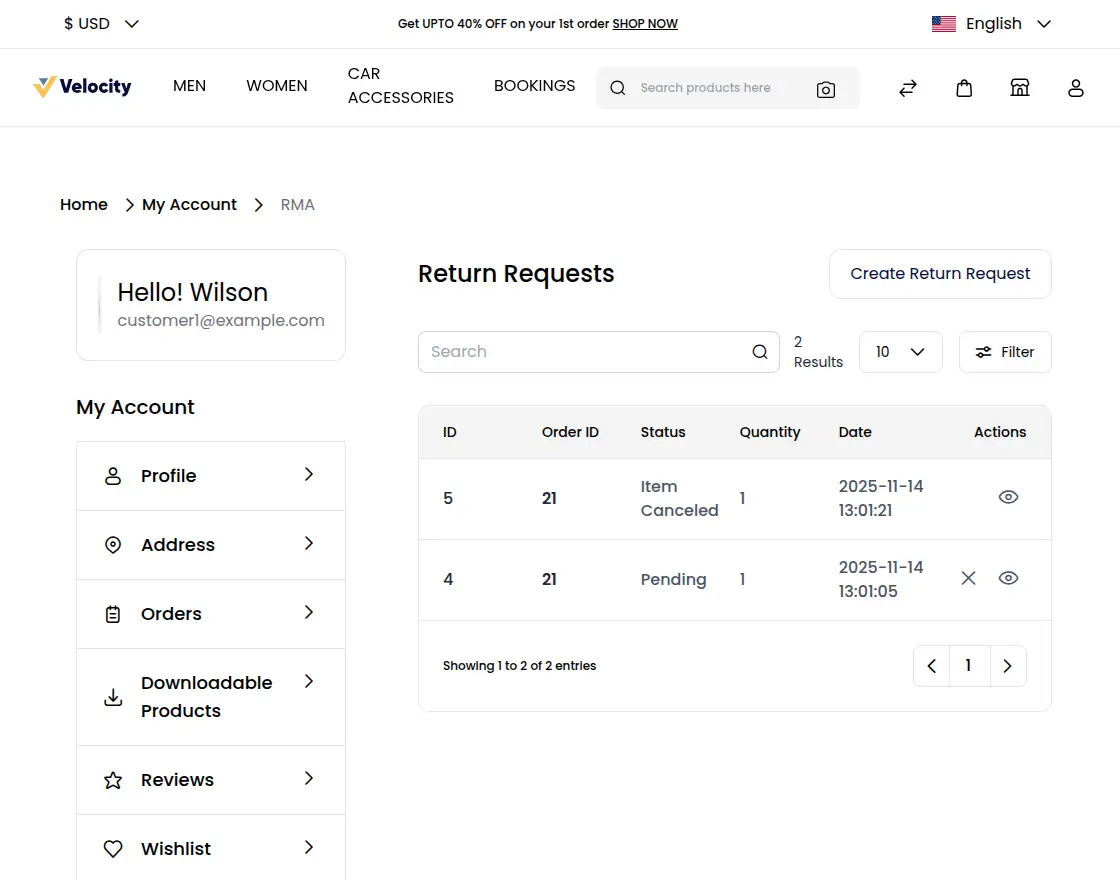The height and width of the screenshot is (880, 1120).
Task: Click the magnifier icon in Return Requests search
Action: click(760, 352)
